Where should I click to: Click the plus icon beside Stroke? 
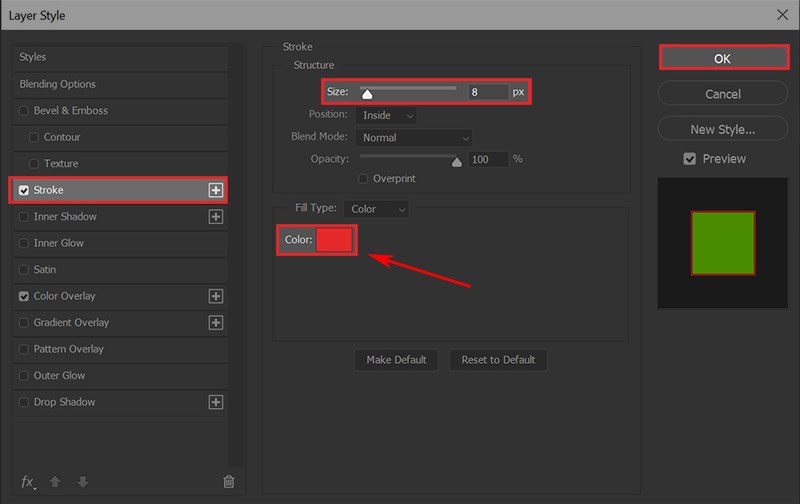click(214, 190)
